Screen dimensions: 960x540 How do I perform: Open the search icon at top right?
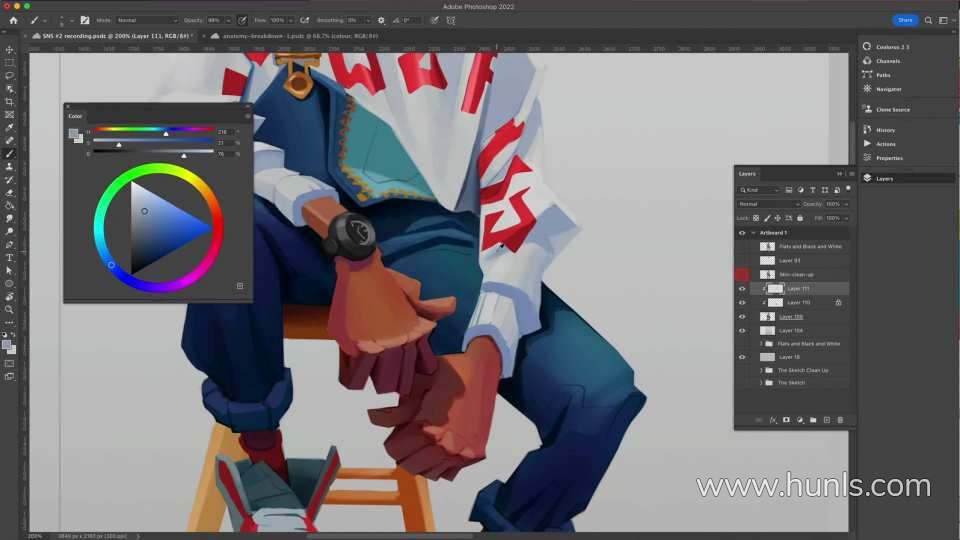[928, 20]
